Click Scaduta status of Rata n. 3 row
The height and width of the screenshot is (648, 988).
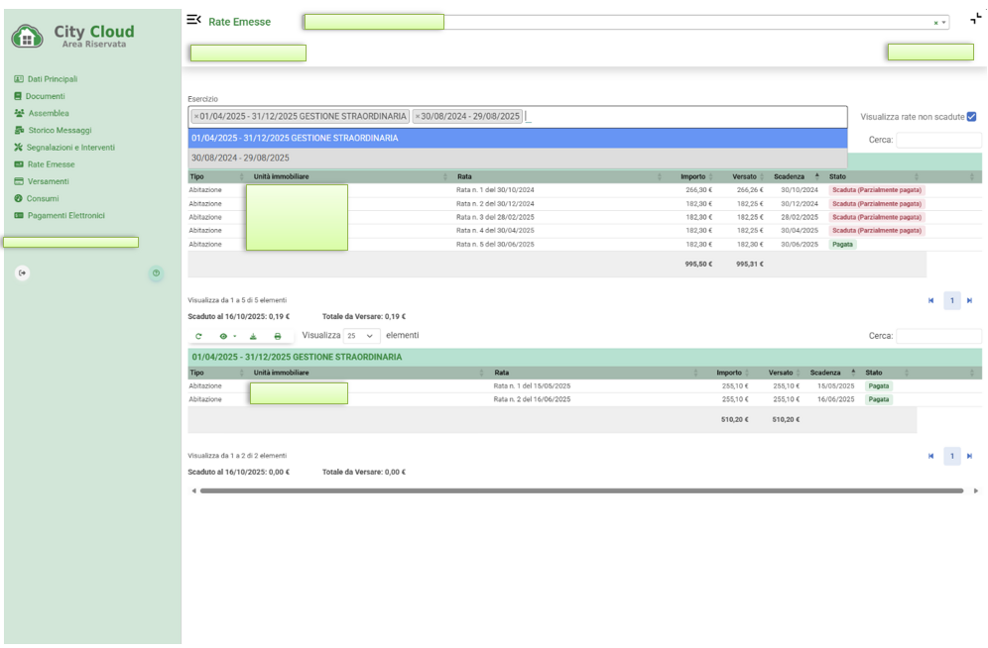point(876,217)
